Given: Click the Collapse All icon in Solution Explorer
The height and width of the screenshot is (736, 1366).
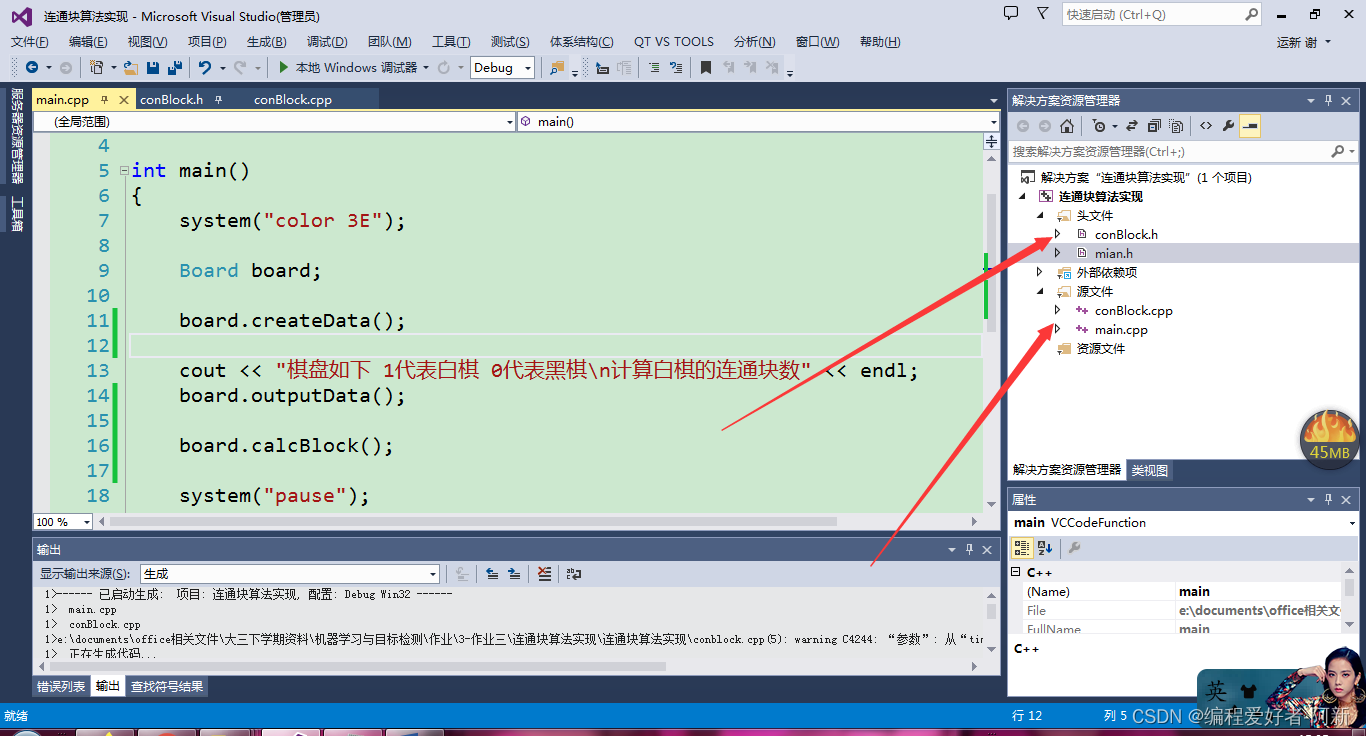Looking at the screenshot, I should click(1154, 126).
